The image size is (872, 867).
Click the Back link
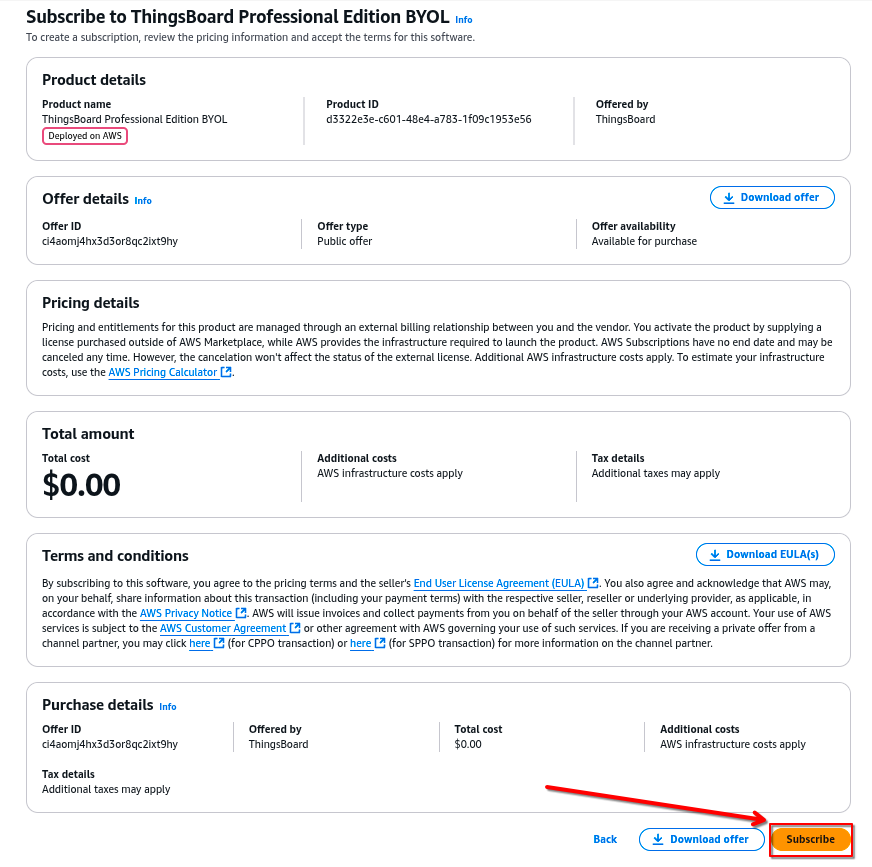coord(605,839)
